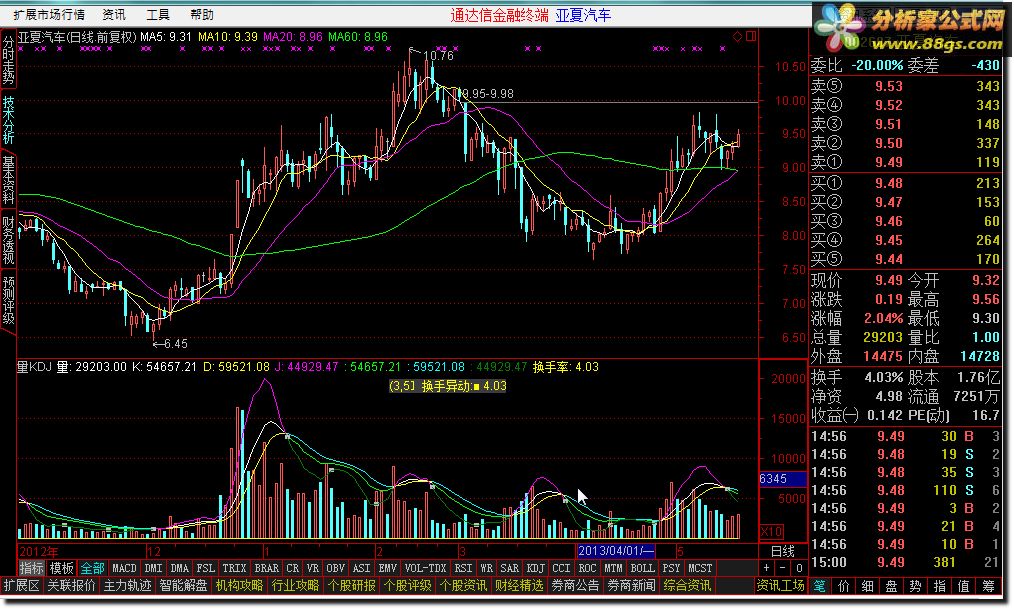
Task: Open the 关联报价 bottom tab
Action: pyautogui.click(x=72, y=586)
